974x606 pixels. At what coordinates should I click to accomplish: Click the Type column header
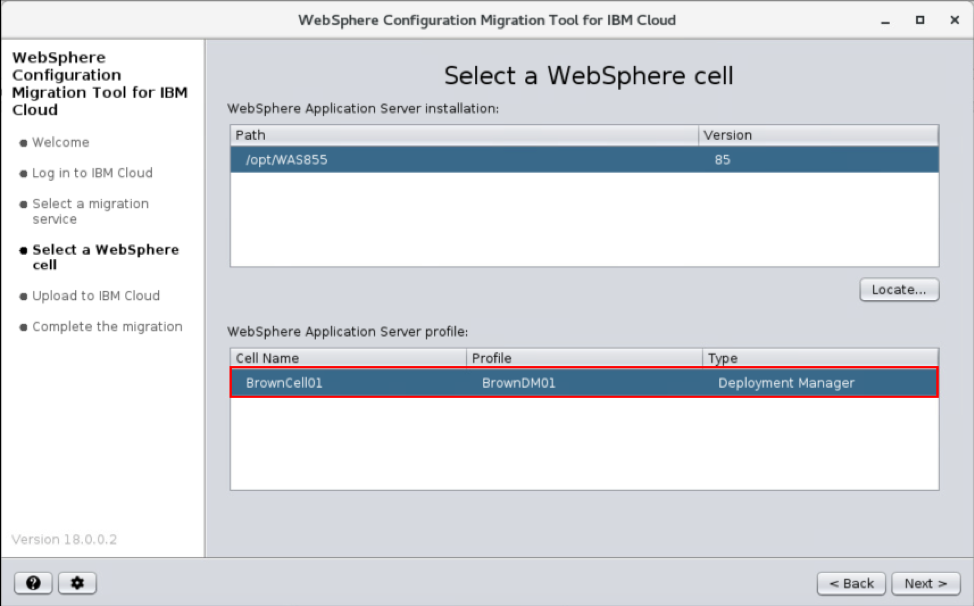(820, 358)
